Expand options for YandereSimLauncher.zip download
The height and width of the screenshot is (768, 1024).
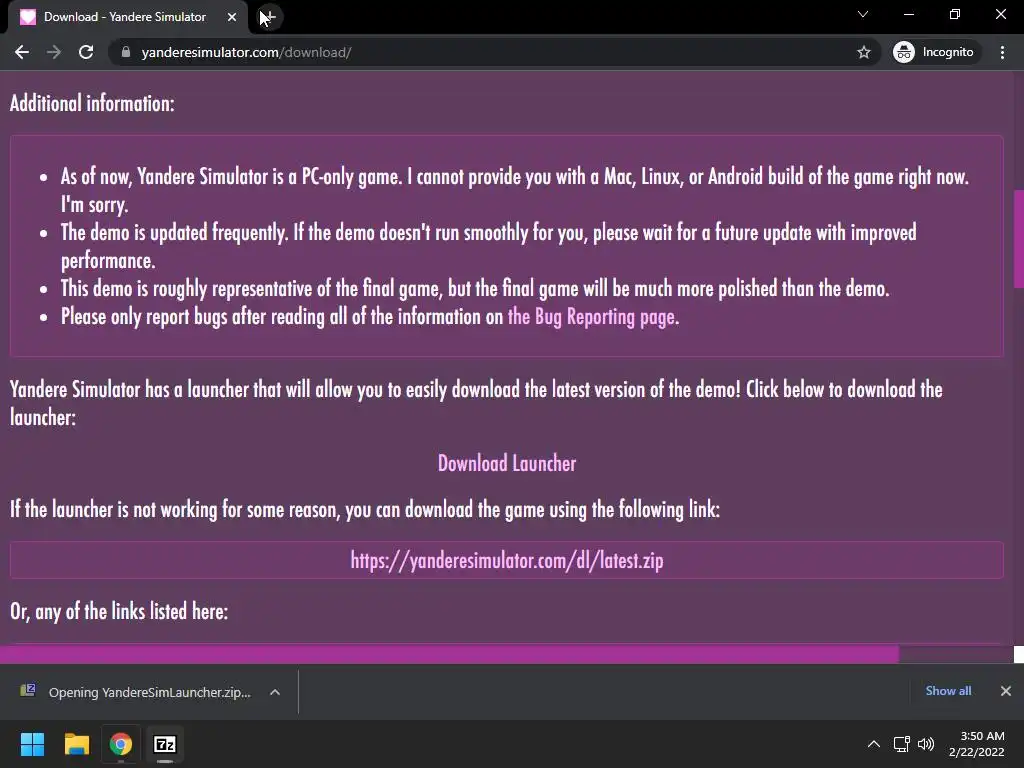point(275,692)
